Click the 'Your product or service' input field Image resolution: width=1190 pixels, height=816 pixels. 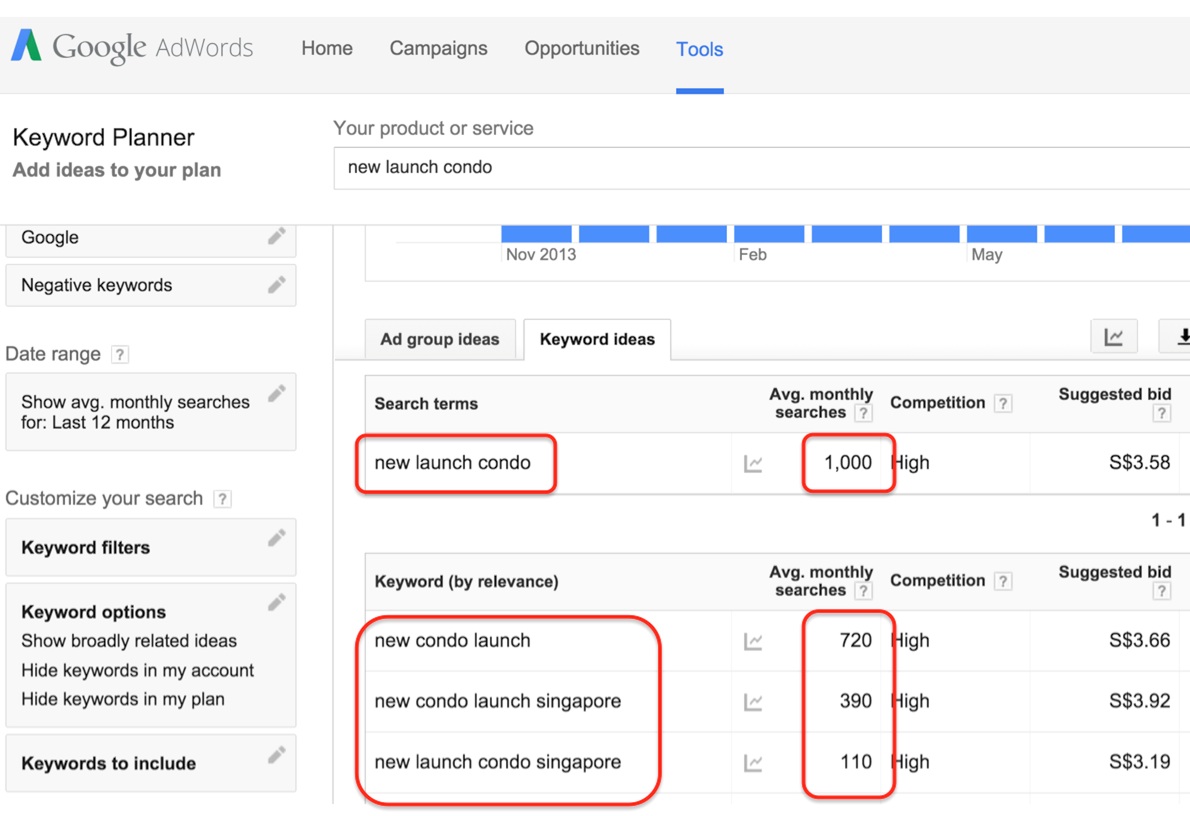[760, 167]
